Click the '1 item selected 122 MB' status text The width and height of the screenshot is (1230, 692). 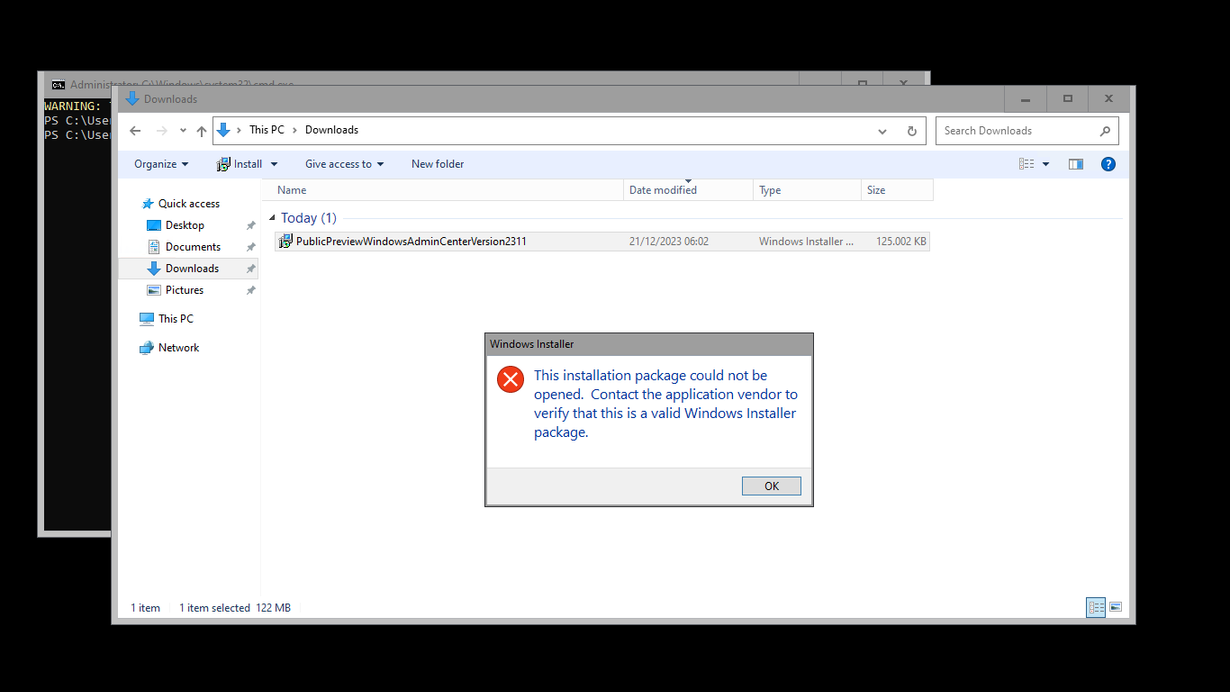tap(235, 608)
